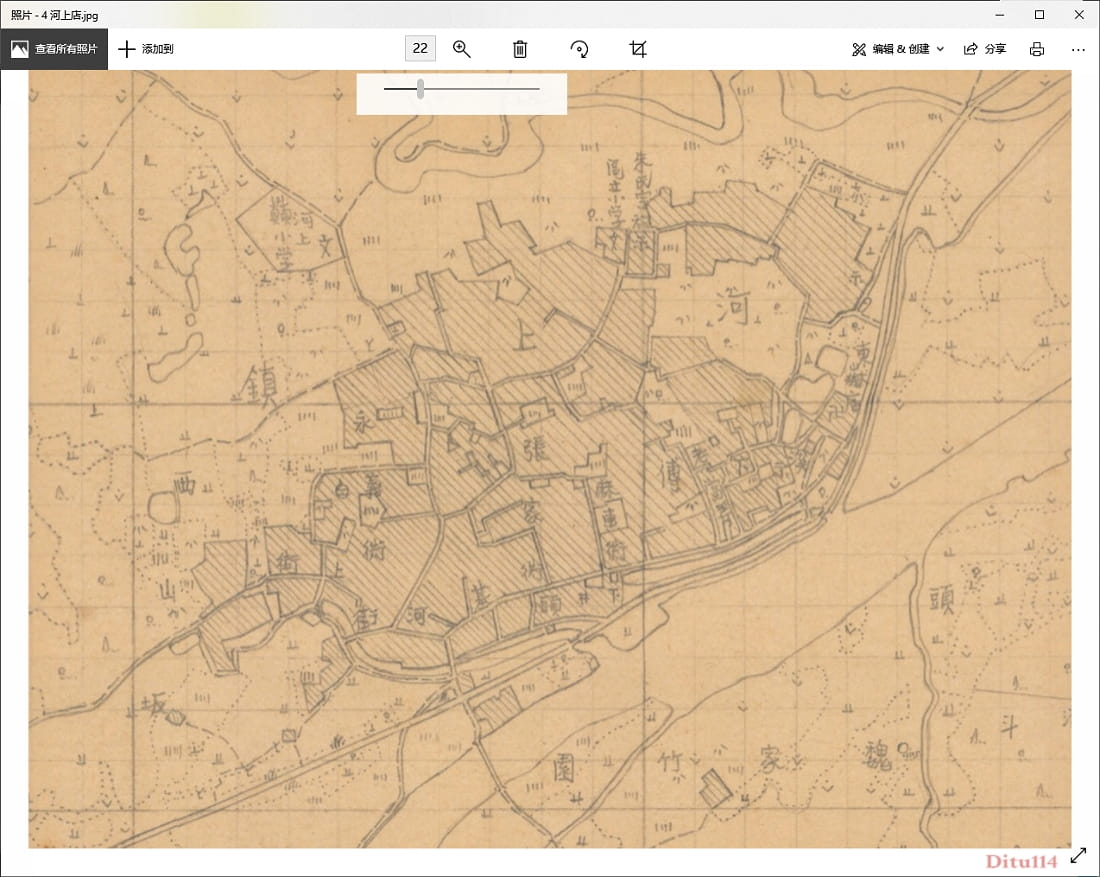
Task: Expand the 编辑 & 创建 dropdown
Action: tap(897, 49)
